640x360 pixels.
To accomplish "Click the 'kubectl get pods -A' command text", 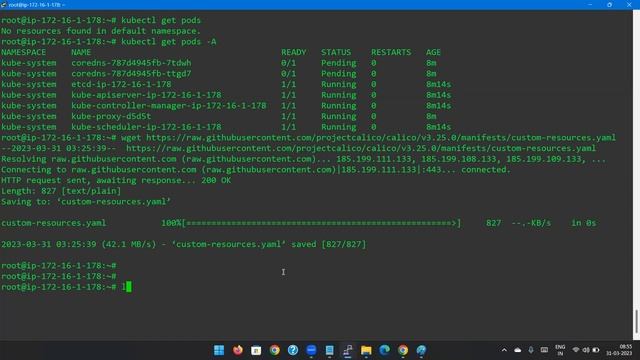I will tap(169, 42).
